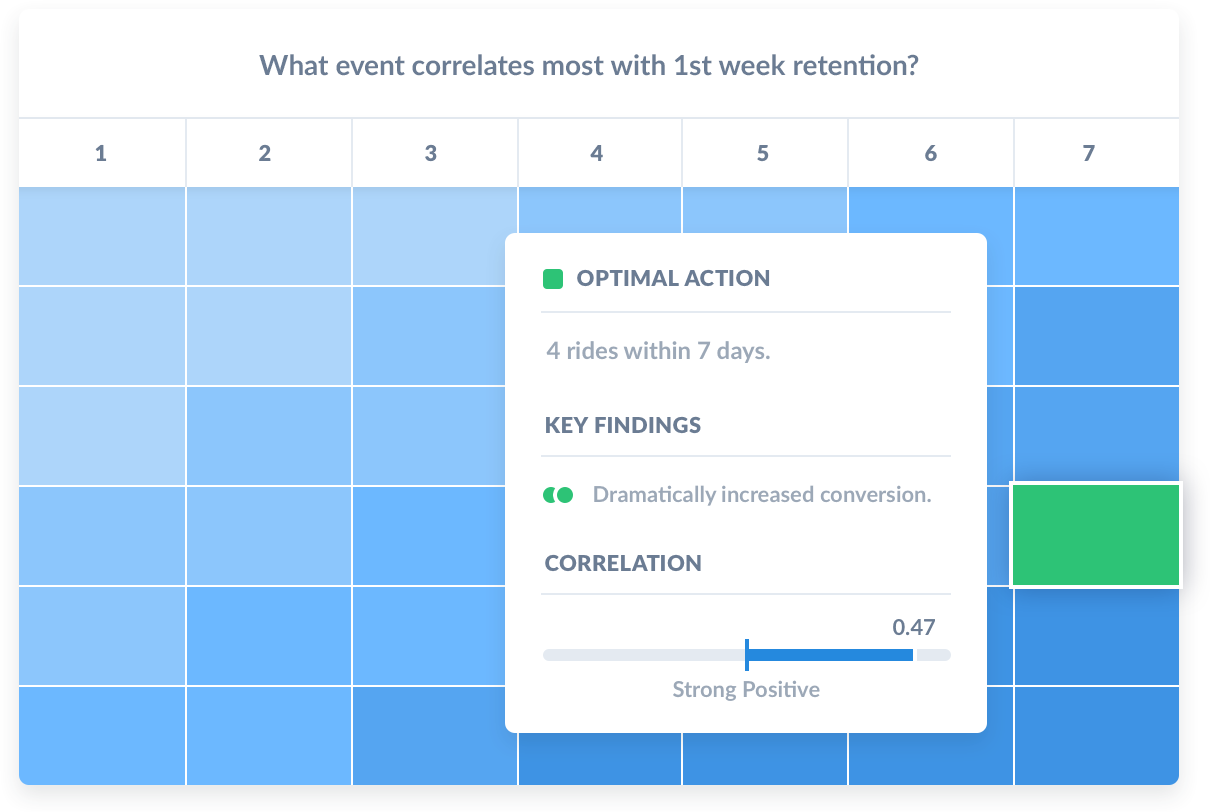Screen dimensions: 1210x812
Task: Click 'Dramatically increased conversion' finding
Action: click(762, 495)
